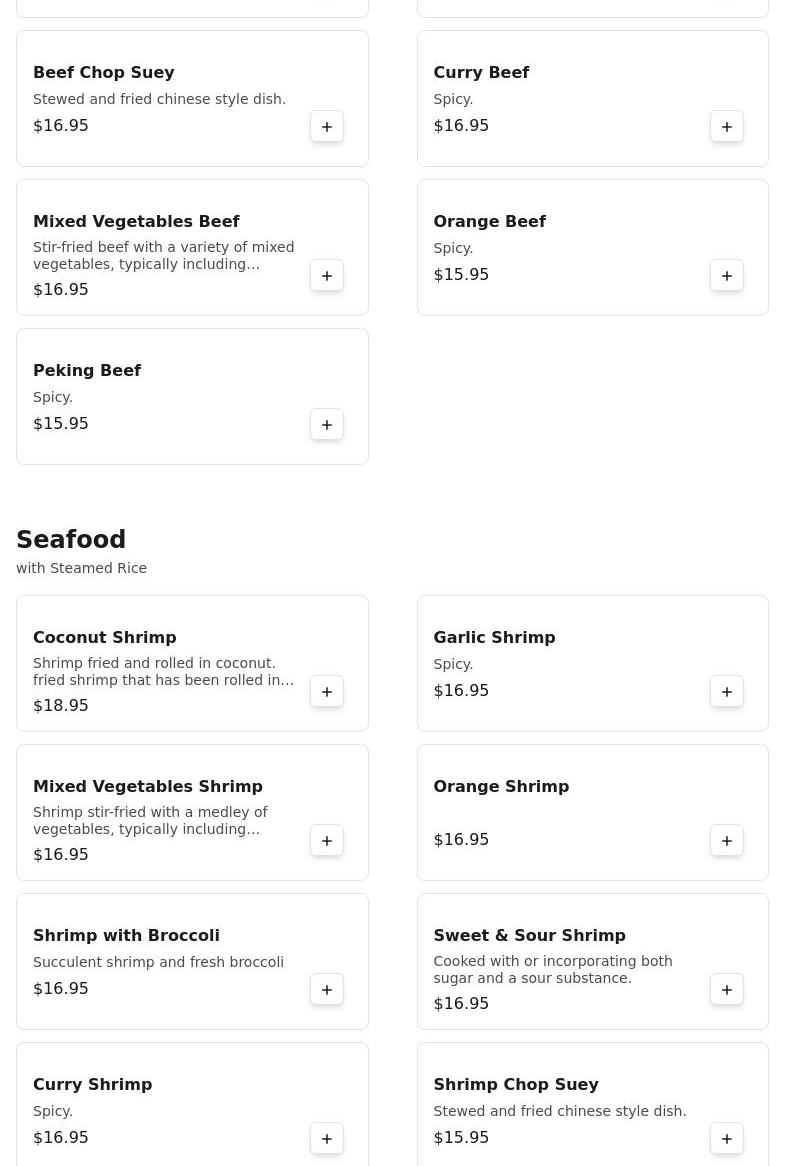Add Beef Chop Suey to order
Screen dimensions: 785x1166
(327, 127)
